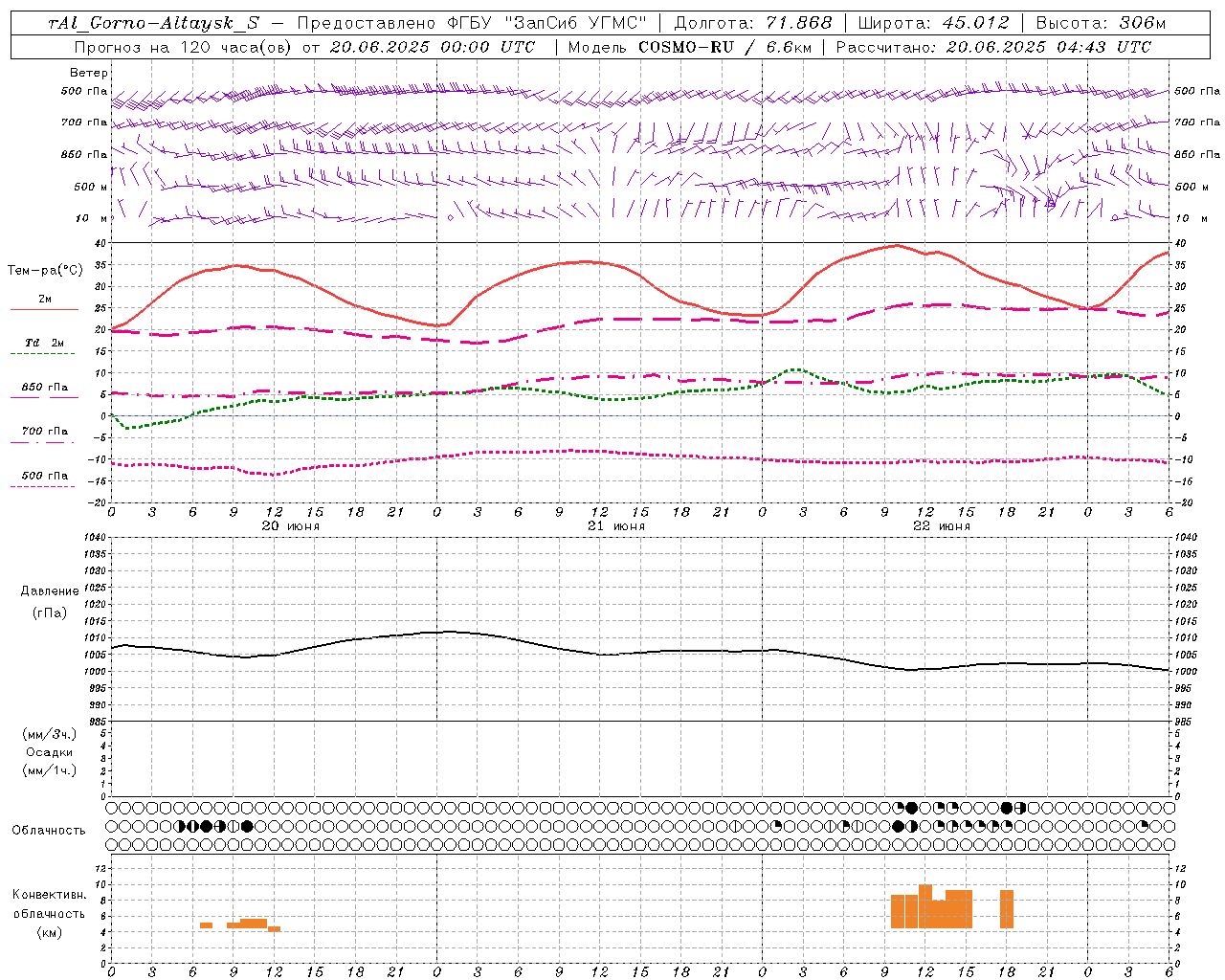
Task: Click the (км) unit under convective cloudiness
Action: [50, 932]
